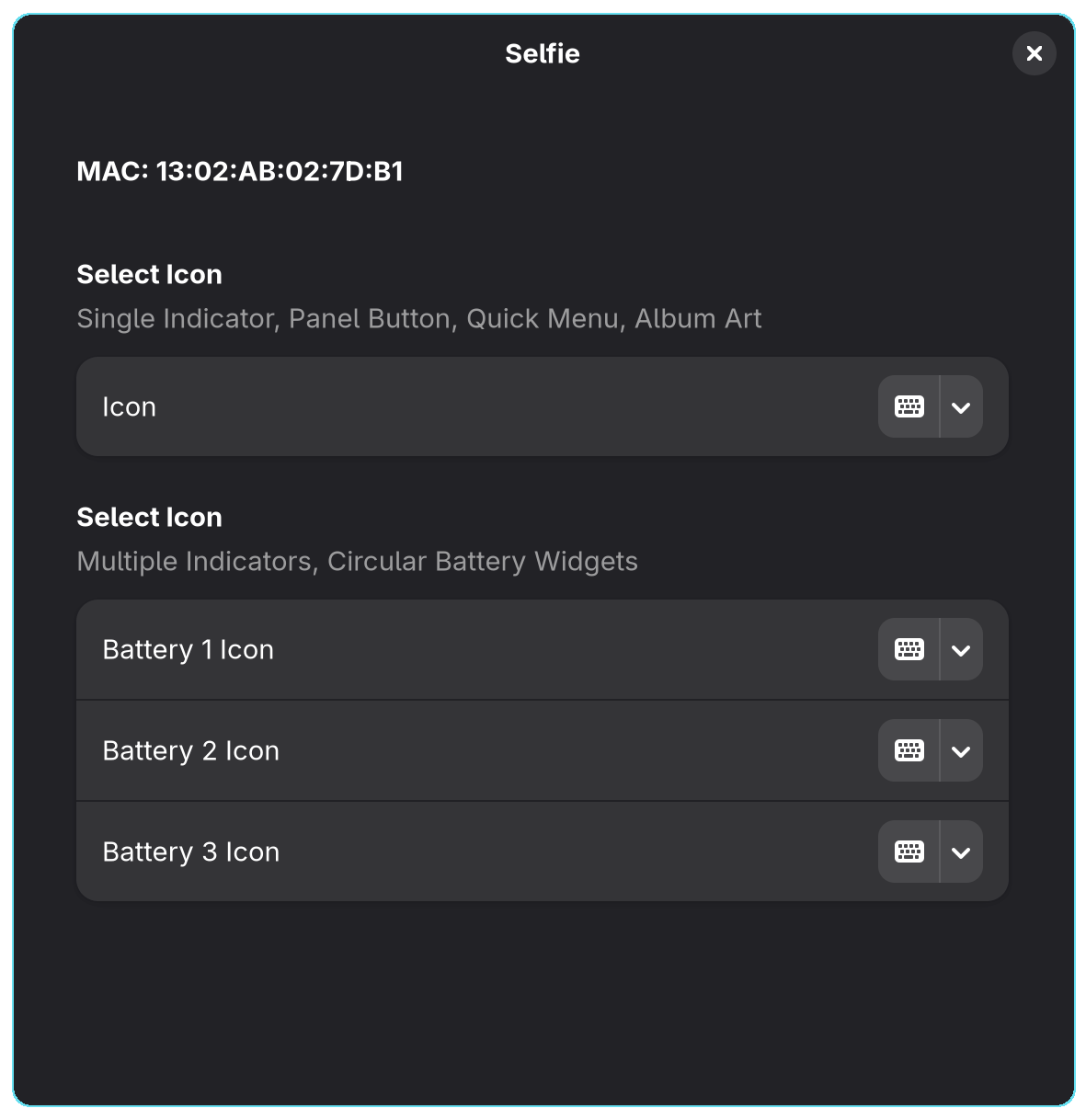Click the Select Icon heading above Icon row

(x=150, y=274)
